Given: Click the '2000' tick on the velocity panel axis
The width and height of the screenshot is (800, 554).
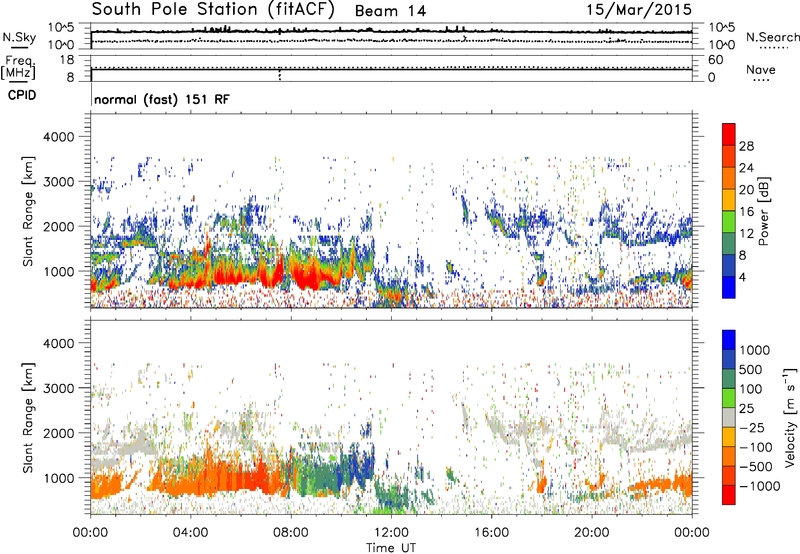Looking at the screenshot, I should click(x=58, y=433).
